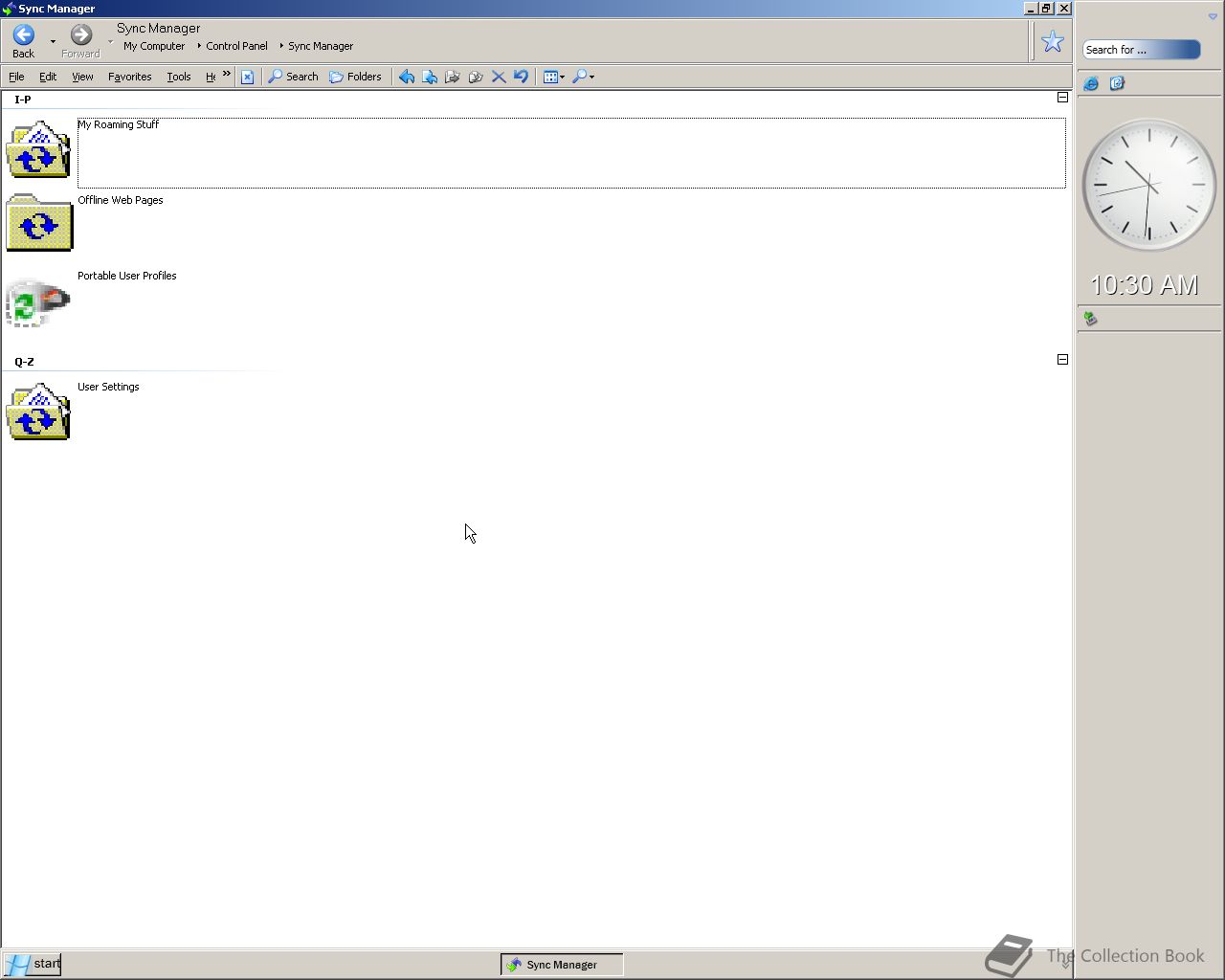Click the Delete X toolbar icon
Image resolution: width=1225 pixels, height=980 pixels.
point(499,77)
